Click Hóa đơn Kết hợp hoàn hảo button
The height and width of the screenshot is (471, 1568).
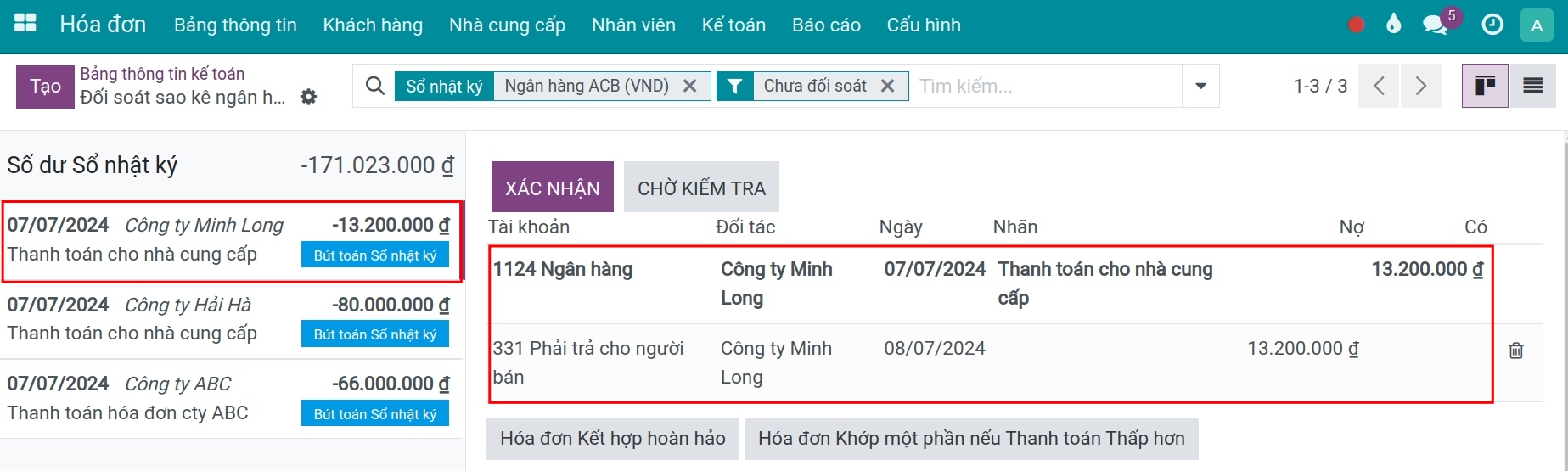point(613,439)
